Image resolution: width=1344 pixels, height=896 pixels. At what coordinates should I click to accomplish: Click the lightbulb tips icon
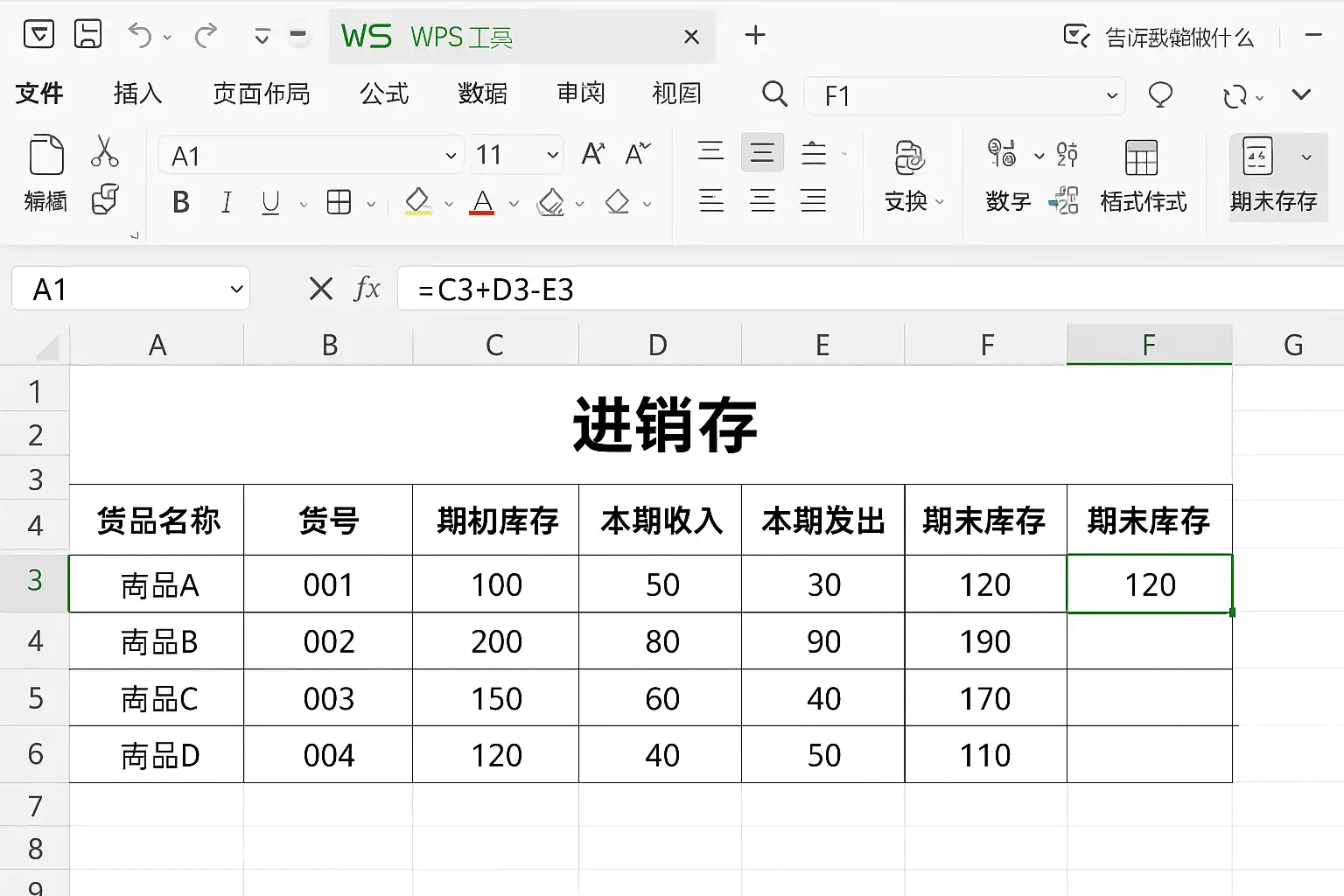coord(1160,94)
